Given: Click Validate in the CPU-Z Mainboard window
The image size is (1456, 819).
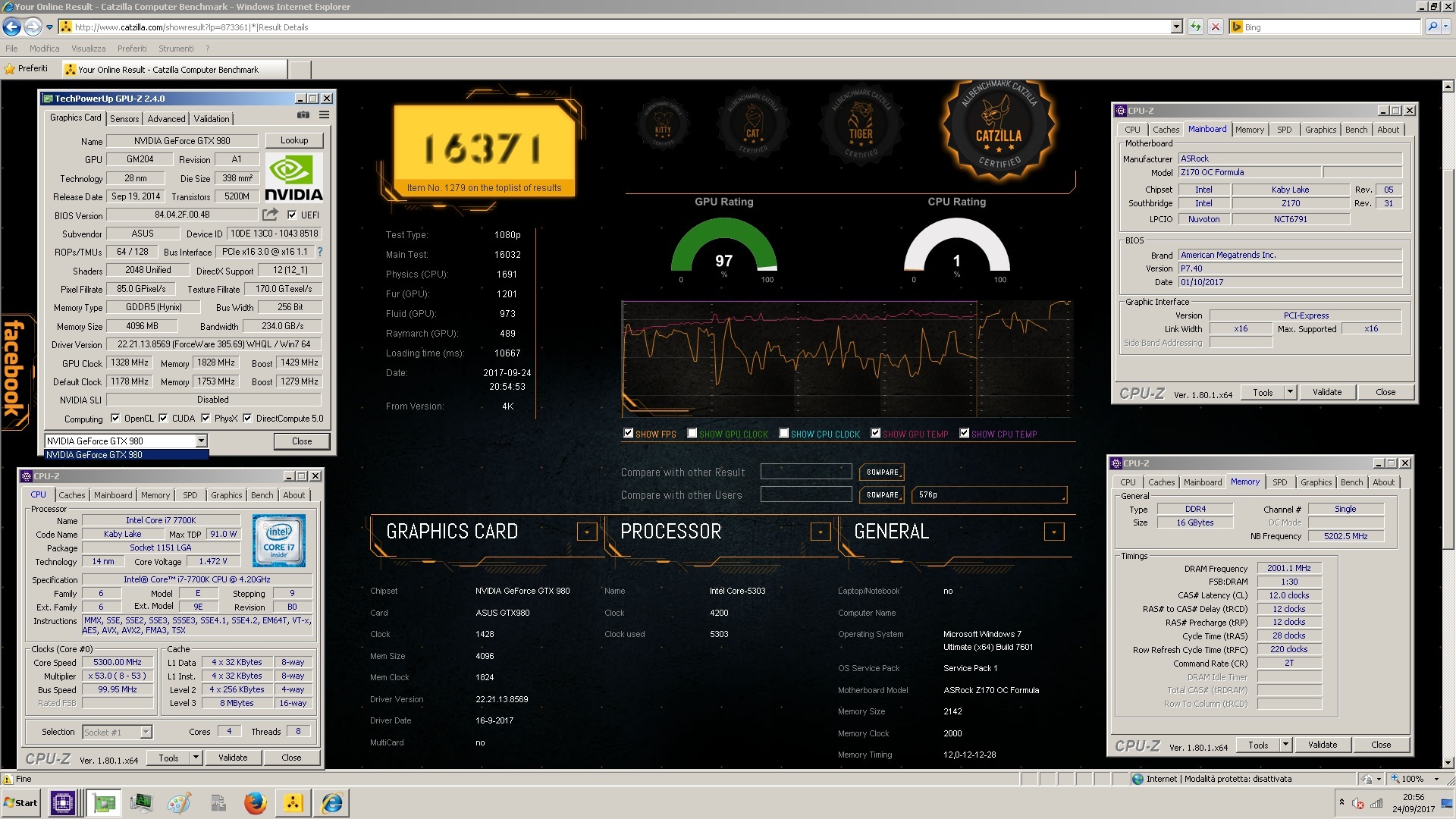Looking at the screenshot, I should click(x=1327, y=392).
